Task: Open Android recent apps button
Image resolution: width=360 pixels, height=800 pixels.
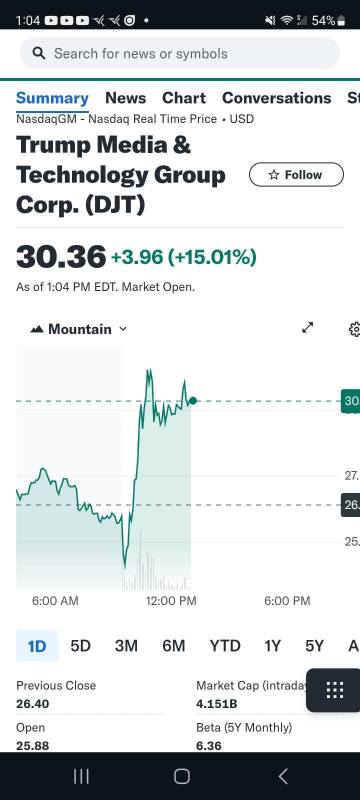Action: tap(81, 776)
